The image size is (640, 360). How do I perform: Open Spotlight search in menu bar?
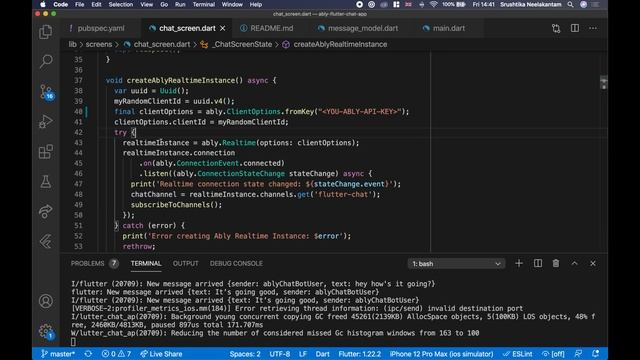pyautogui.click(x=570, y=4)
